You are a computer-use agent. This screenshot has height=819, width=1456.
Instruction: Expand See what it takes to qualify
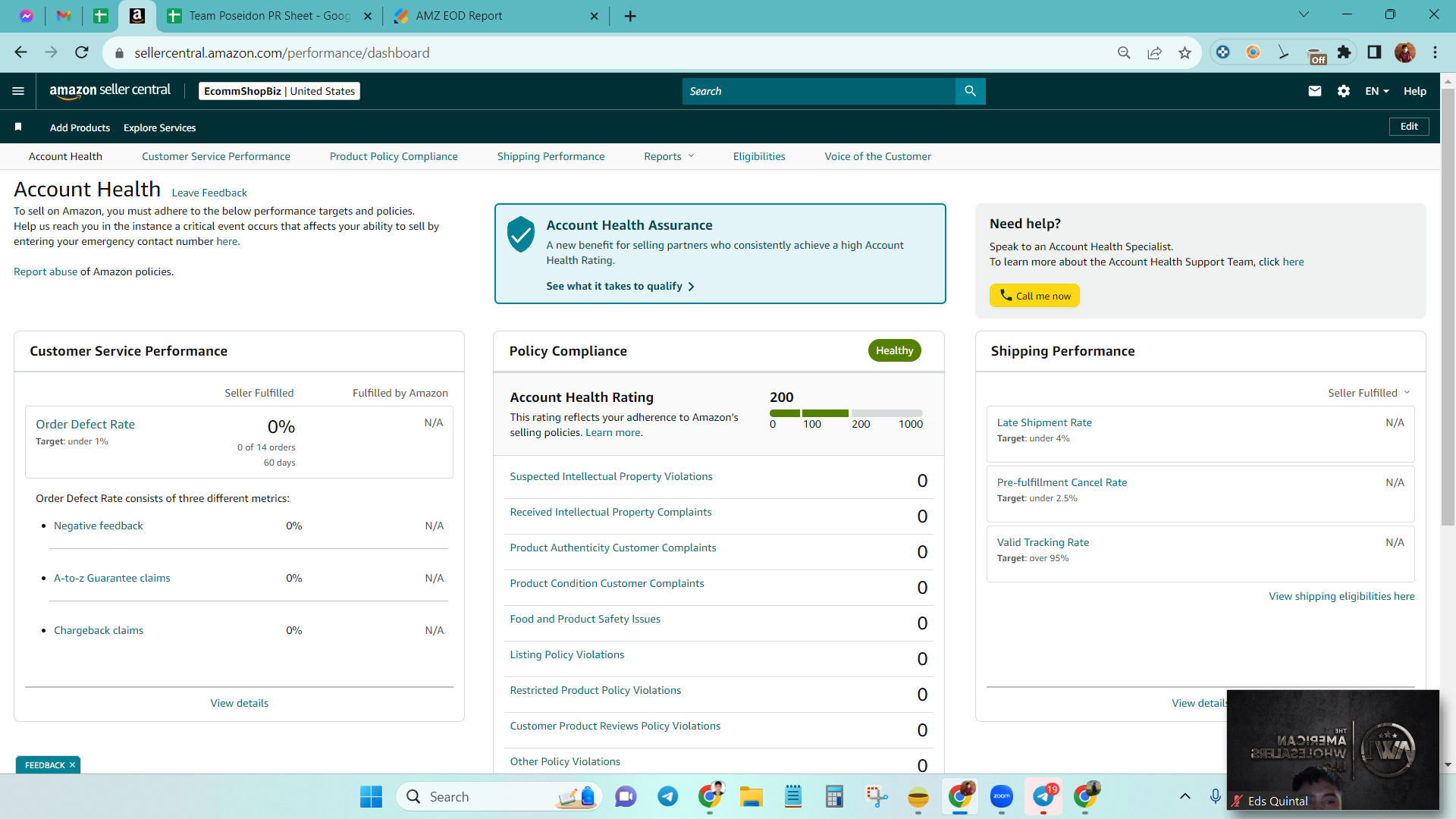620,286
